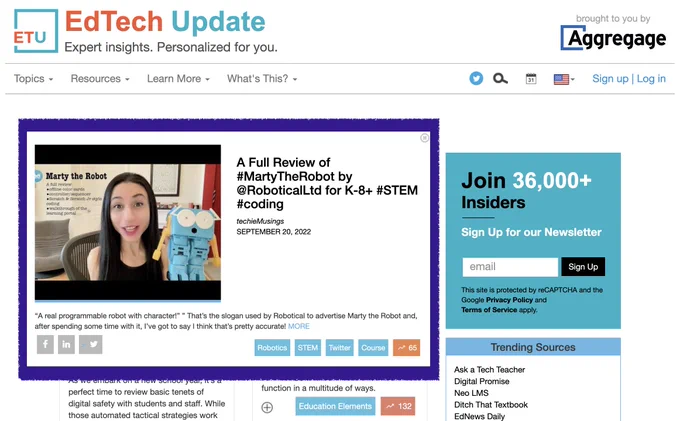Open the Marty the Robot video thumbnail
The image size is (680, 421).
(x=128, y=223)
